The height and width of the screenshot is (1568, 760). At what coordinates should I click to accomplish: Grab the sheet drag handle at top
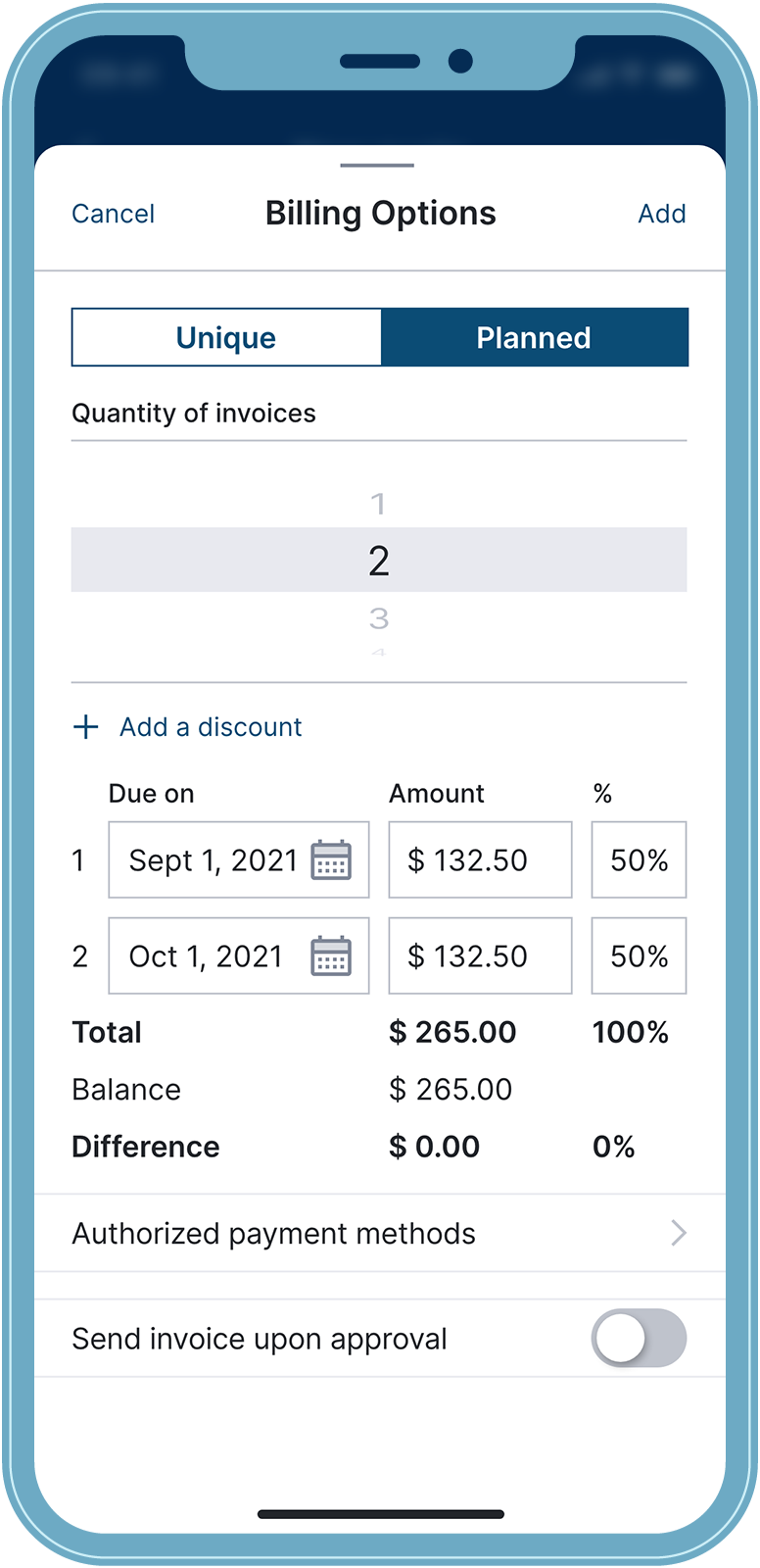pos(377,166)
